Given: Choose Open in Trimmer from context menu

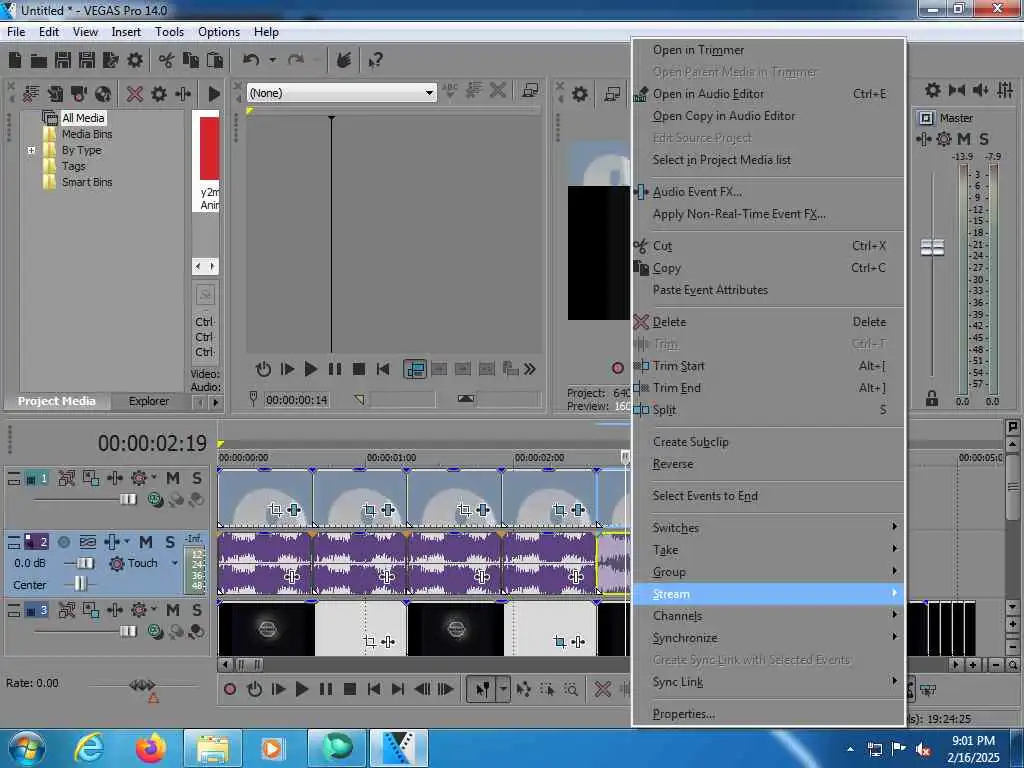Looking at the screenshot, I should pyautogui.click(x=769, y=50).
